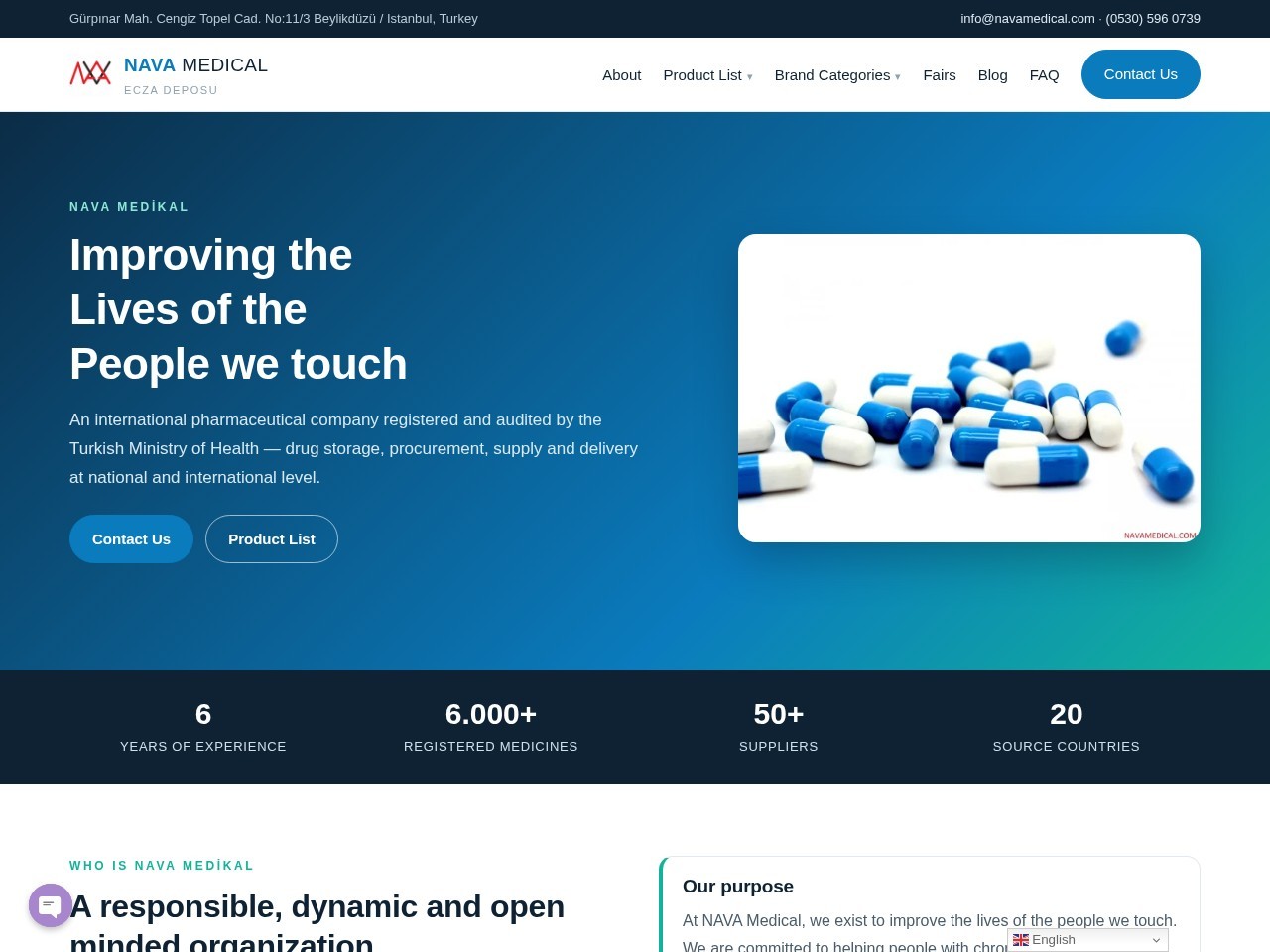
Task: Open the purple chat widget bubble
Action: (51, 905)
